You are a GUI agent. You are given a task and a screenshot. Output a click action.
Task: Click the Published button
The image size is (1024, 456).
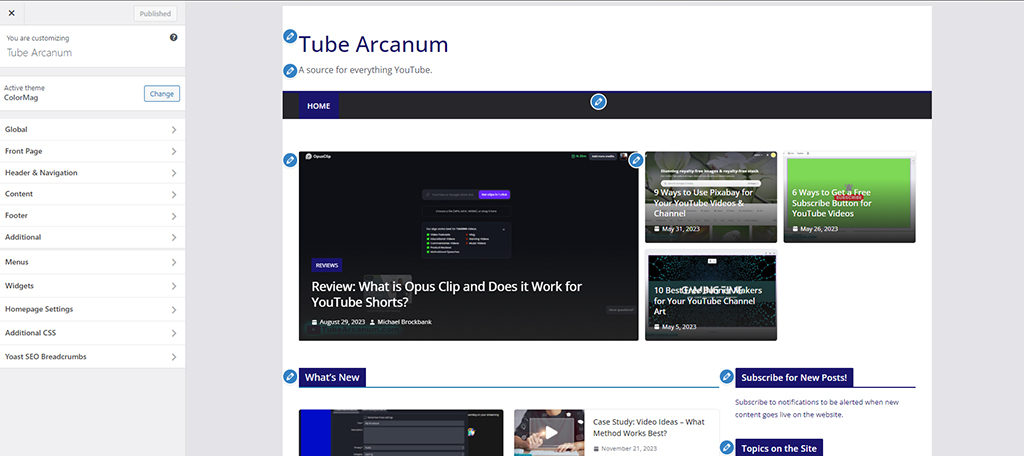pos(155,14)
